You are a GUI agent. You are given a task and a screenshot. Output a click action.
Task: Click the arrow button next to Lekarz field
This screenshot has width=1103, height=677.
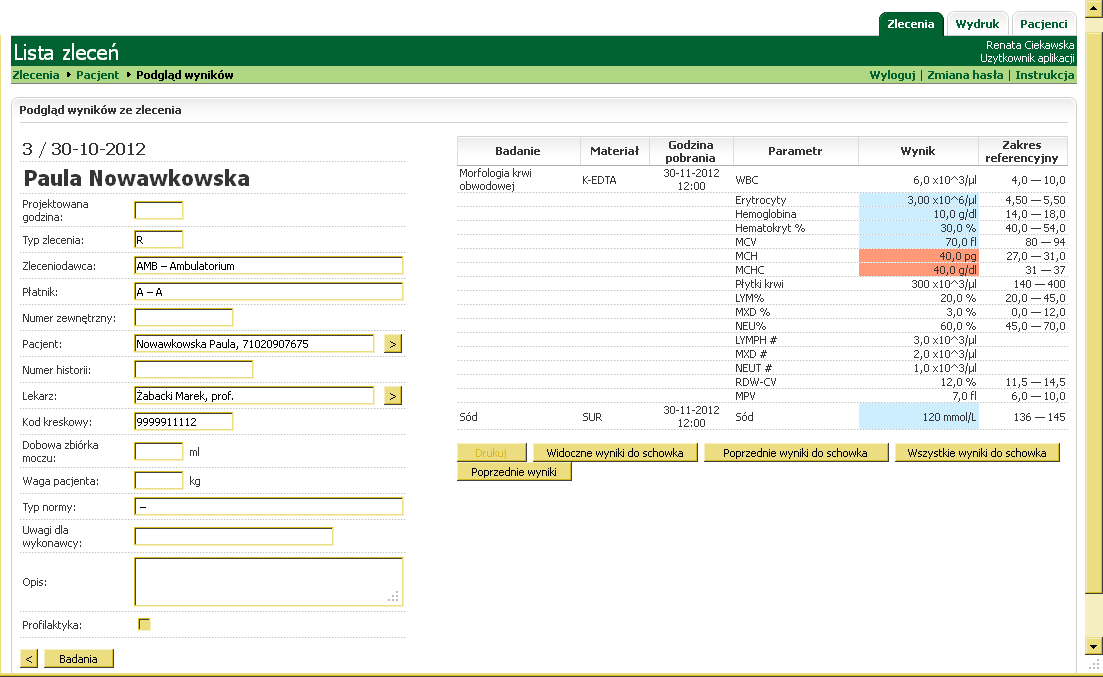pos(393,396)
